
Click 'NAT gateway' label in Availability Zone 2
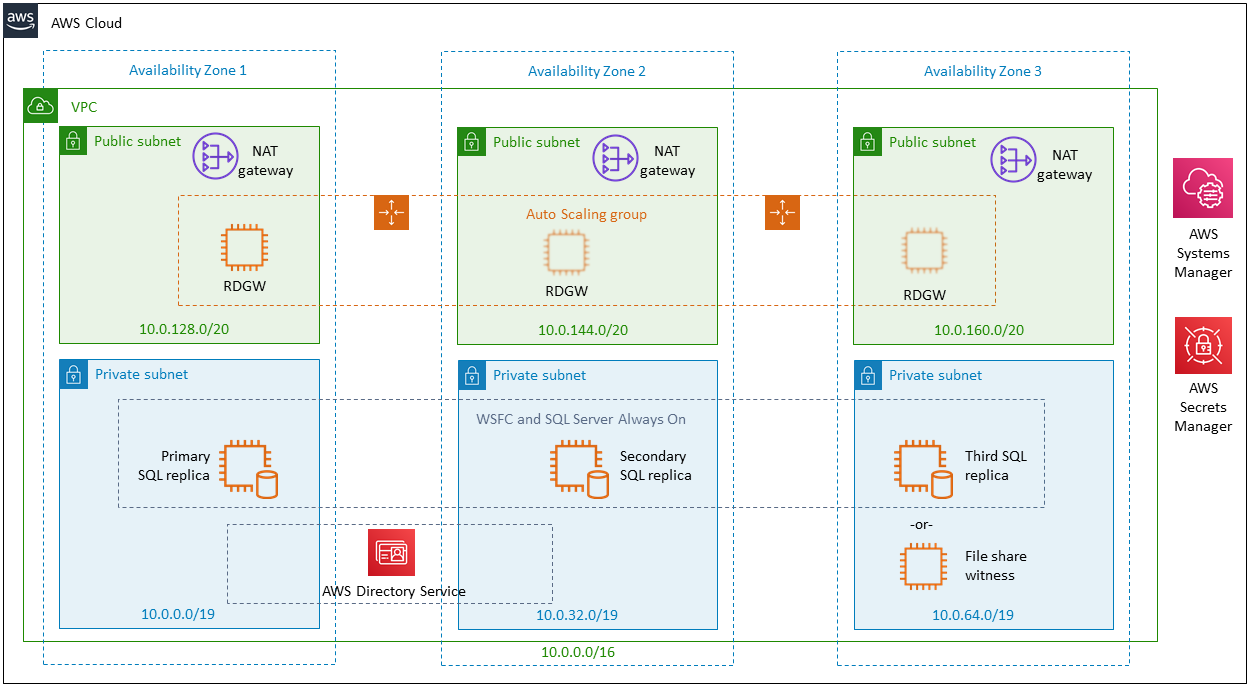667,160
